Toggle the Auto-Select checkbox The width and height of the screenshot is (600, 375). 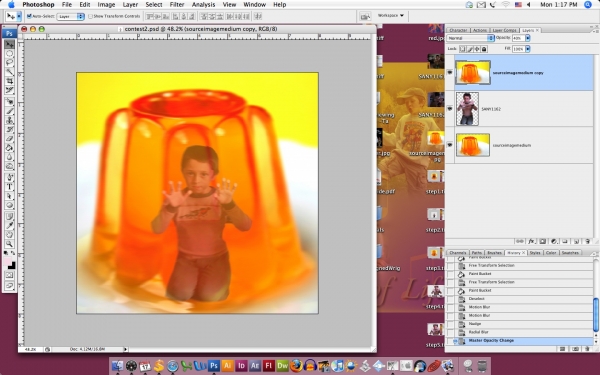[x=29, y=16]
